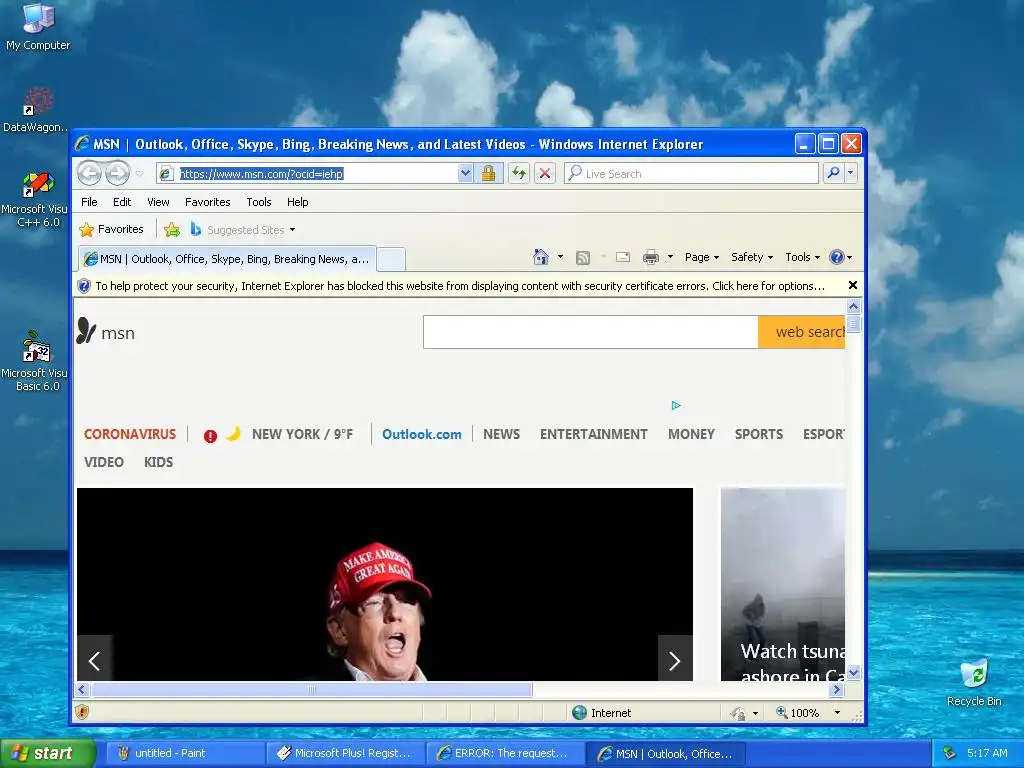This screenshot has height=768, width=1024.
Task: Expand the search provider dropdown arrow
Action: (x=850, y=173)
